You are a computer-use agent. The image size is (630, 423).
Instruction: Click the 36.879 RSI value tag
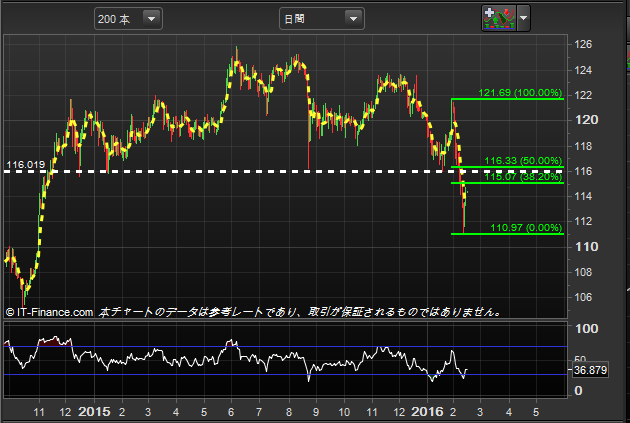coord(590,370)
